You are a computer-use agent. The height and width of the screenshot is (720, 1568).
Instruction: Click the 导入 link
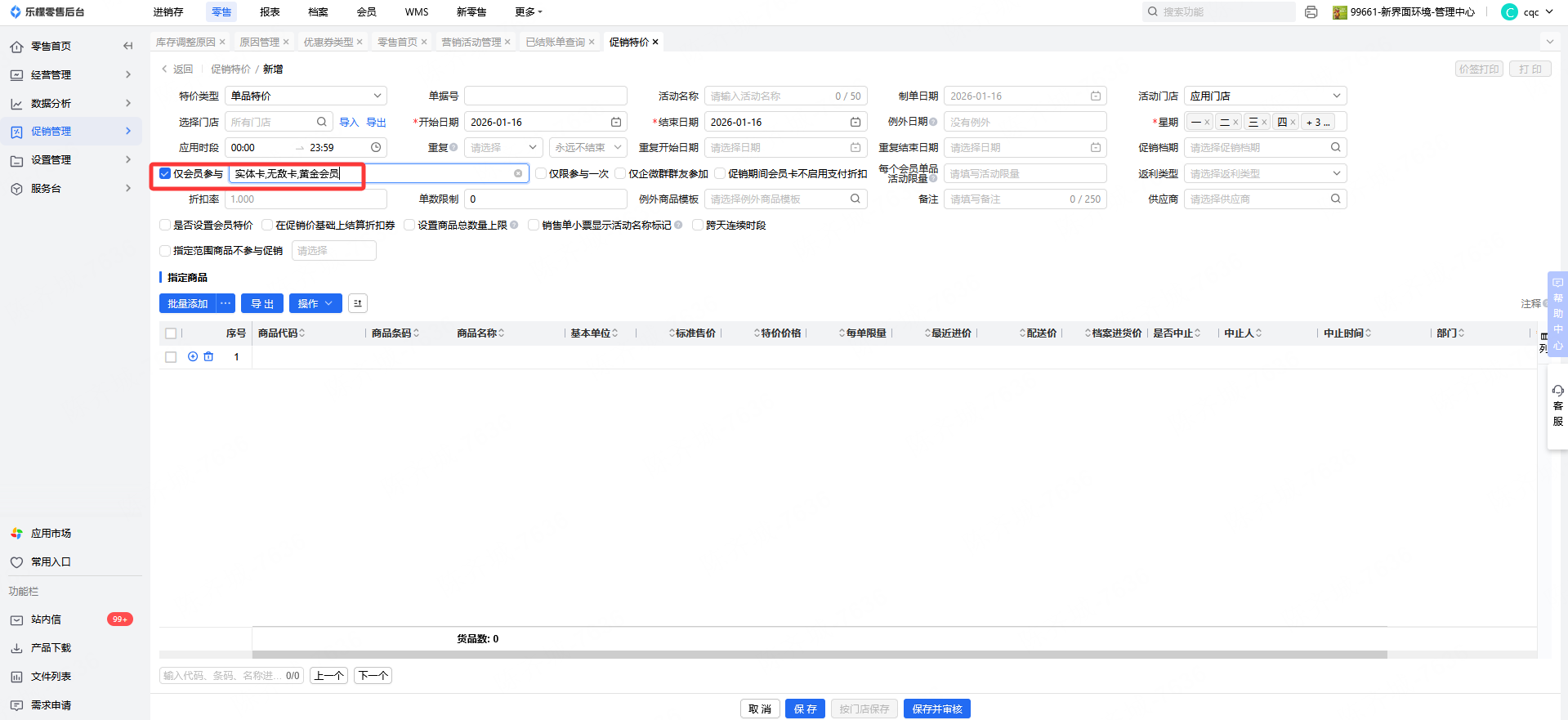(349, 123)
